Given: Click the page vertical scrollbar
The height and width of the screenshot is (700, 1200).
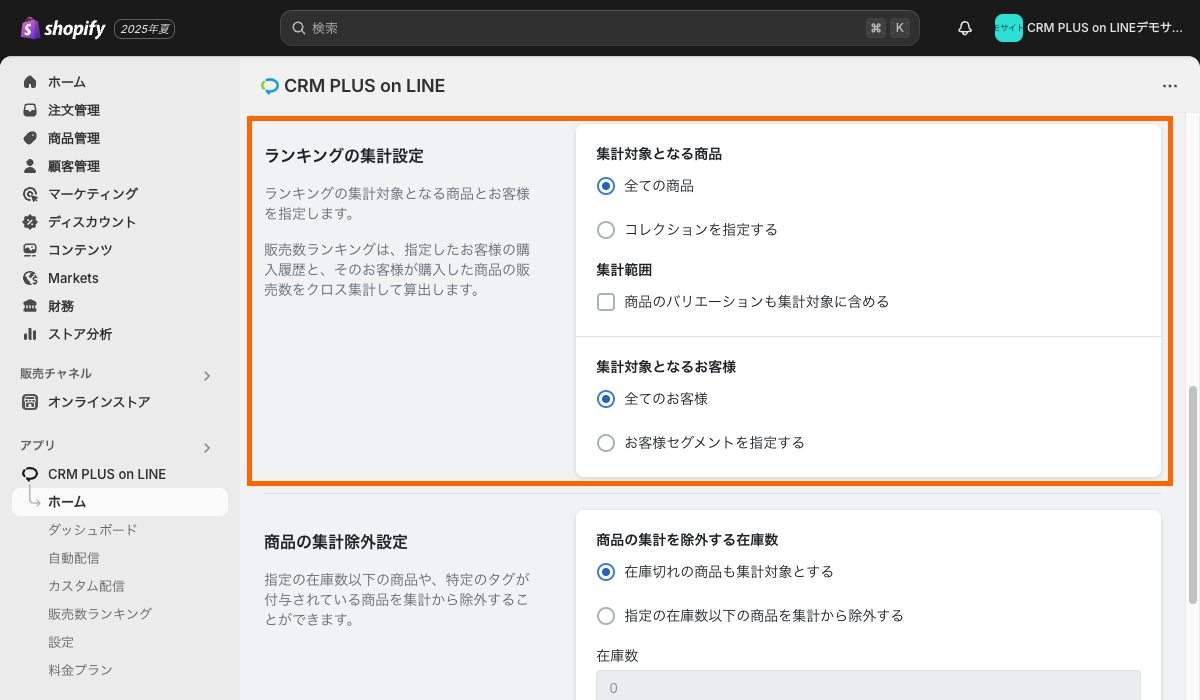Looking at the screenshot, I should click(x=1192, y=495).
